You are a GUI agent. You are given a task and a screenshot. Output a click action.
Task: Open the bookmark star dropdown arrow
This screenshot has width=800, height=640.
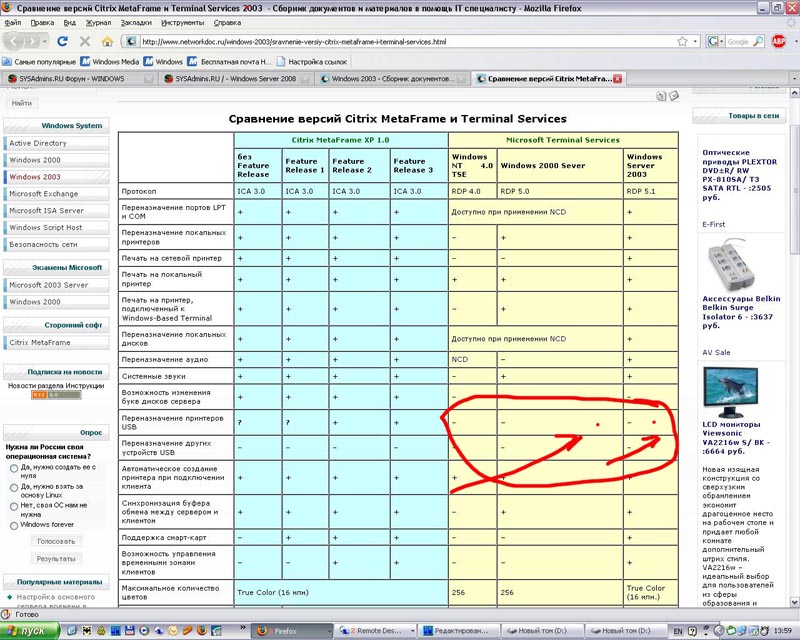[695, 41]
